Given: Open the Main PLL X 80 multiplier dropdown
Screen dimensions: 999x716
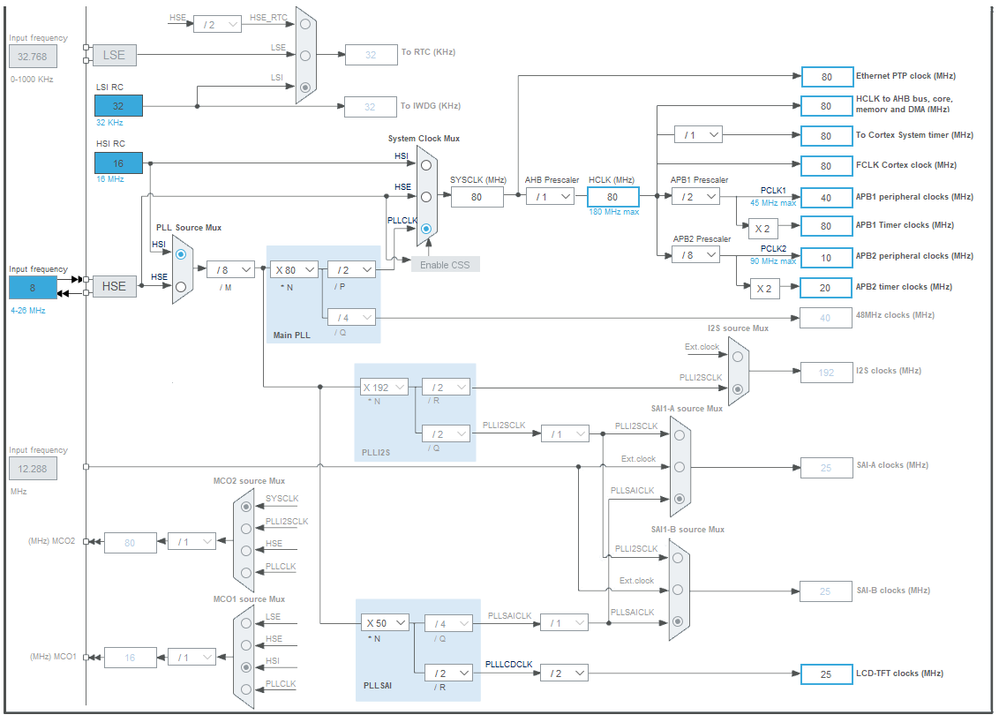Looking at the screenshot, I should tap(294, 269).
